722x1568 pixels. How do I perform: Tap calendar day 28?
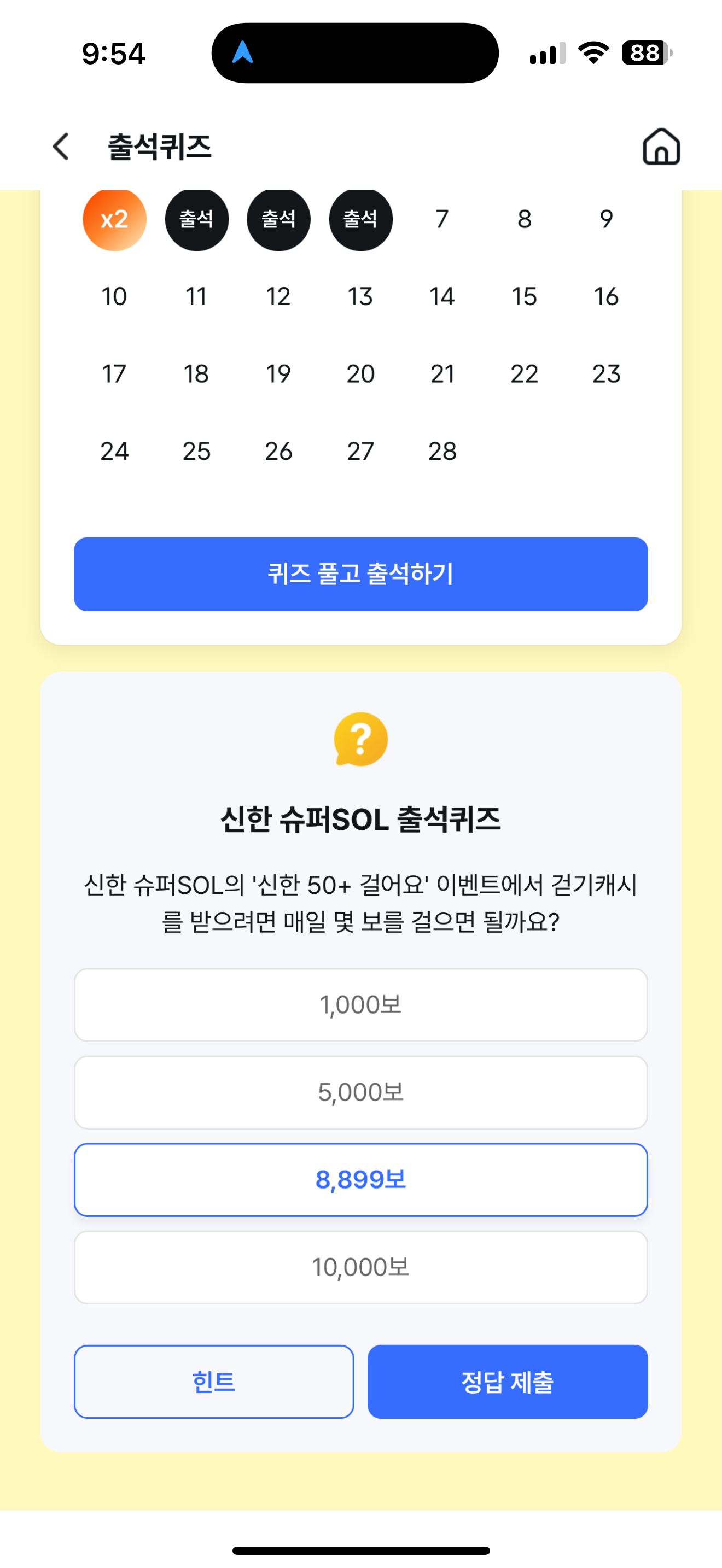[442, 451]
